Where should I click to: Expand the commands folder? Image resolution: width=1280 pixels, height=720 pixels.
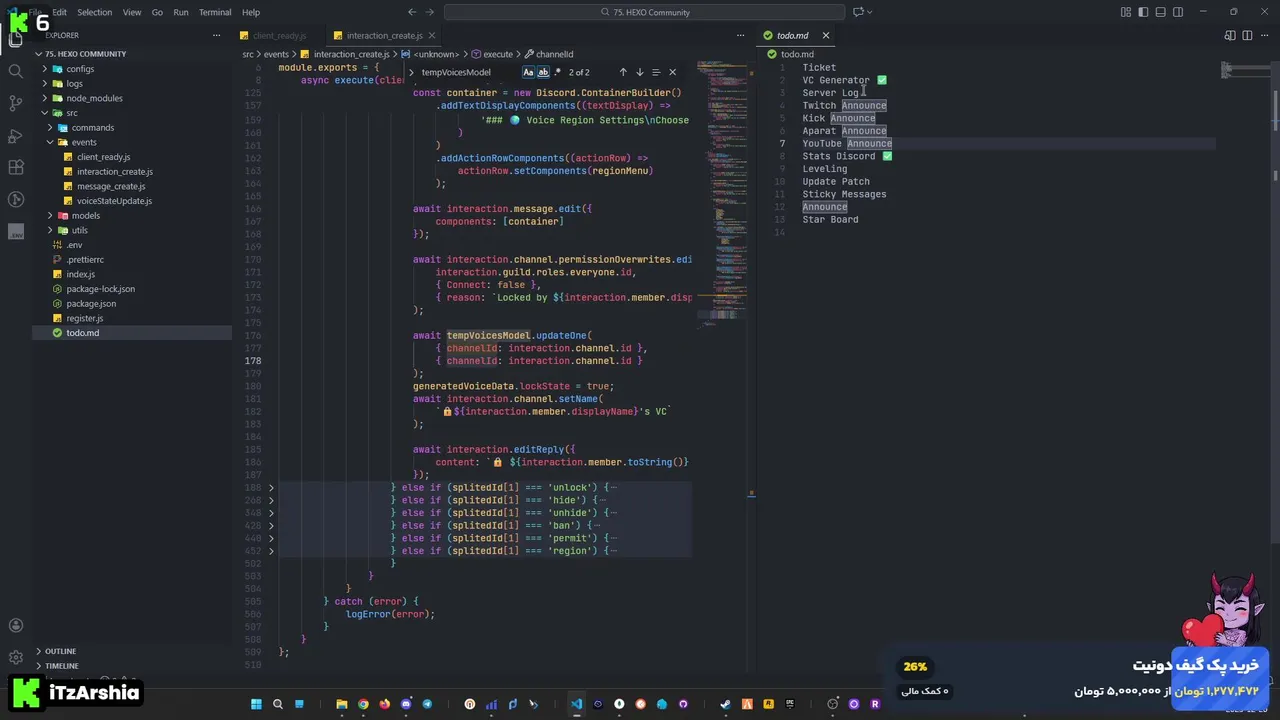(x=92, y=128)
